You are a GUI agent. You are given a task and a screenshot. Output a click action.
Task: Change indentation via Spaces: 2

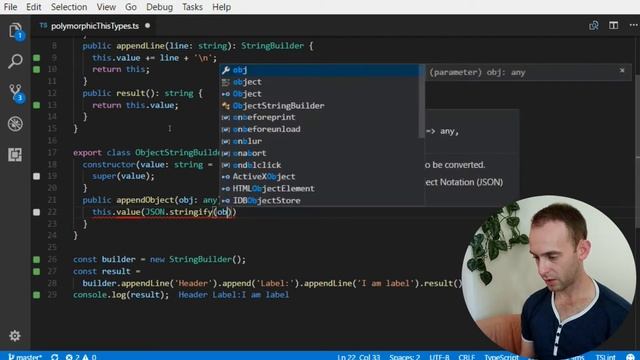click(x=404, y=357)
